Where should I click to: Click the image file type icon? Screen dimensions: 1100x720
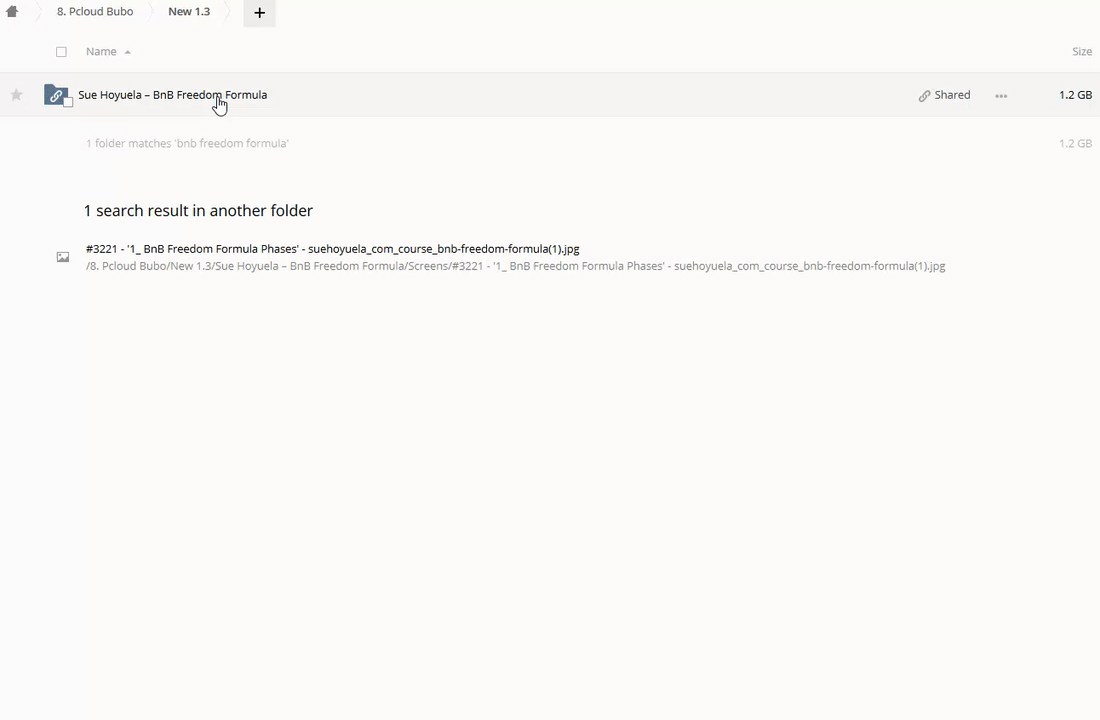pos(63,258)
